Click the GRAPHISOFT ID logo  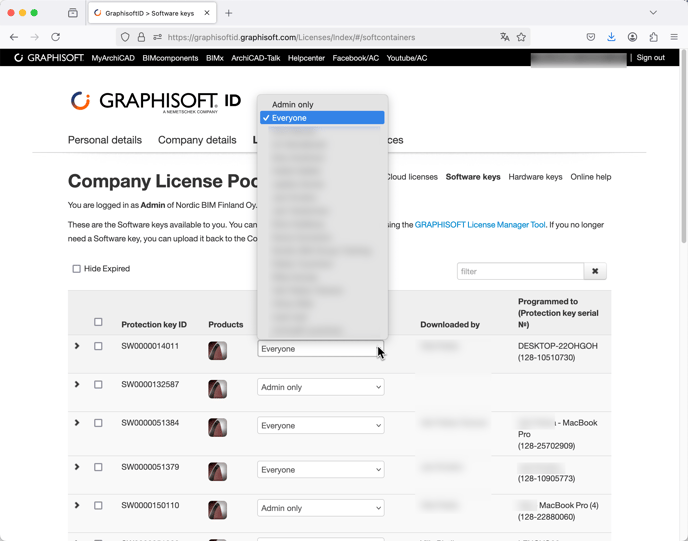(x=156, y=102)
